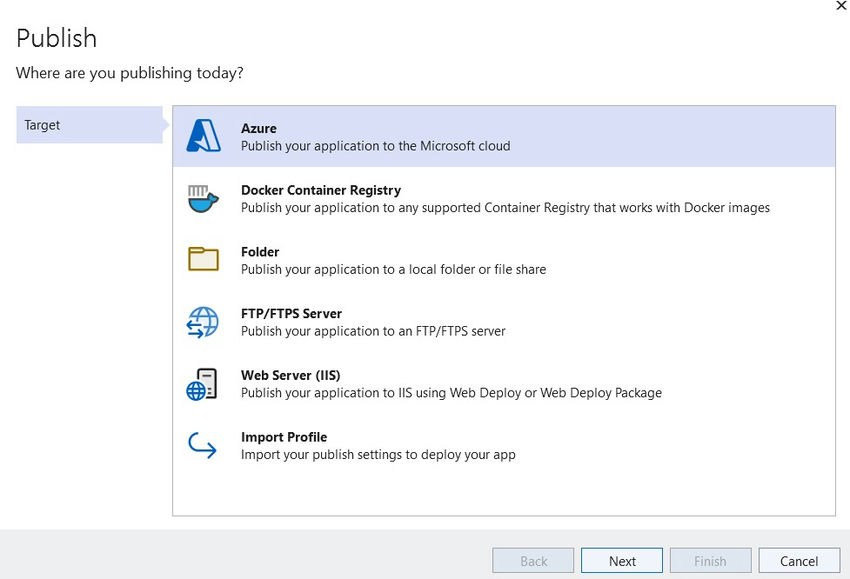Choose the Azure publish target title
Image resolution: width=850 pixels, height=579 pixels.
[259, 128]
